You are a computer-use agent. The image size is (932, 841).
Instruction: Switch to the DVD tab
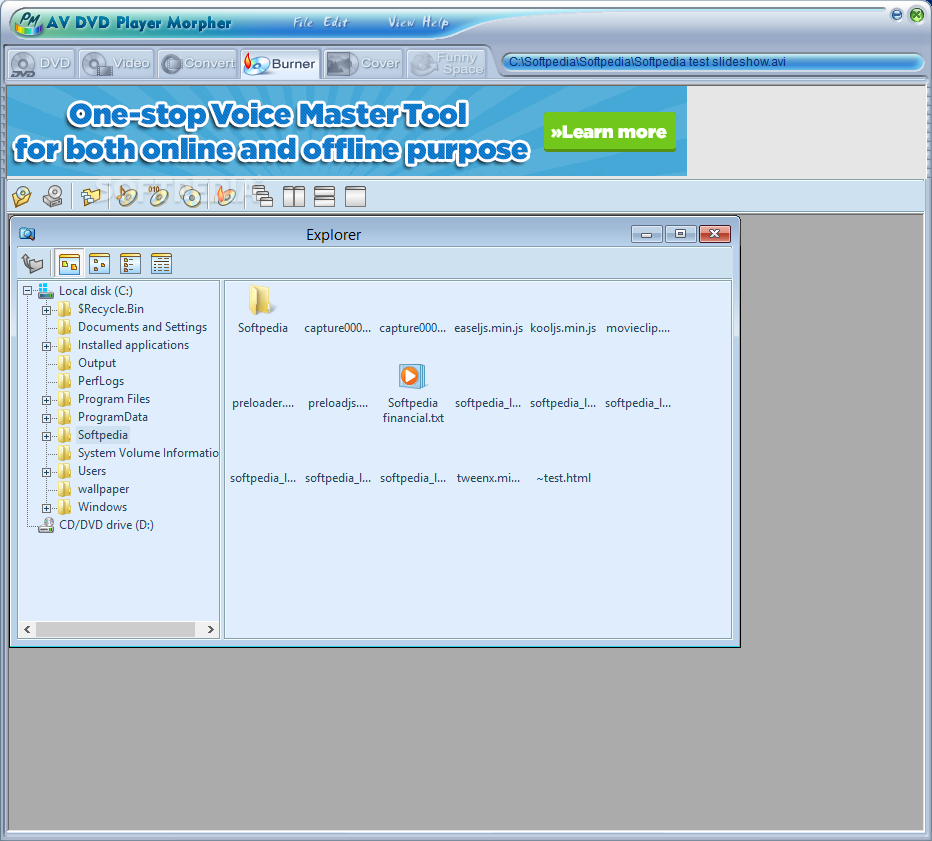(42, 64)
